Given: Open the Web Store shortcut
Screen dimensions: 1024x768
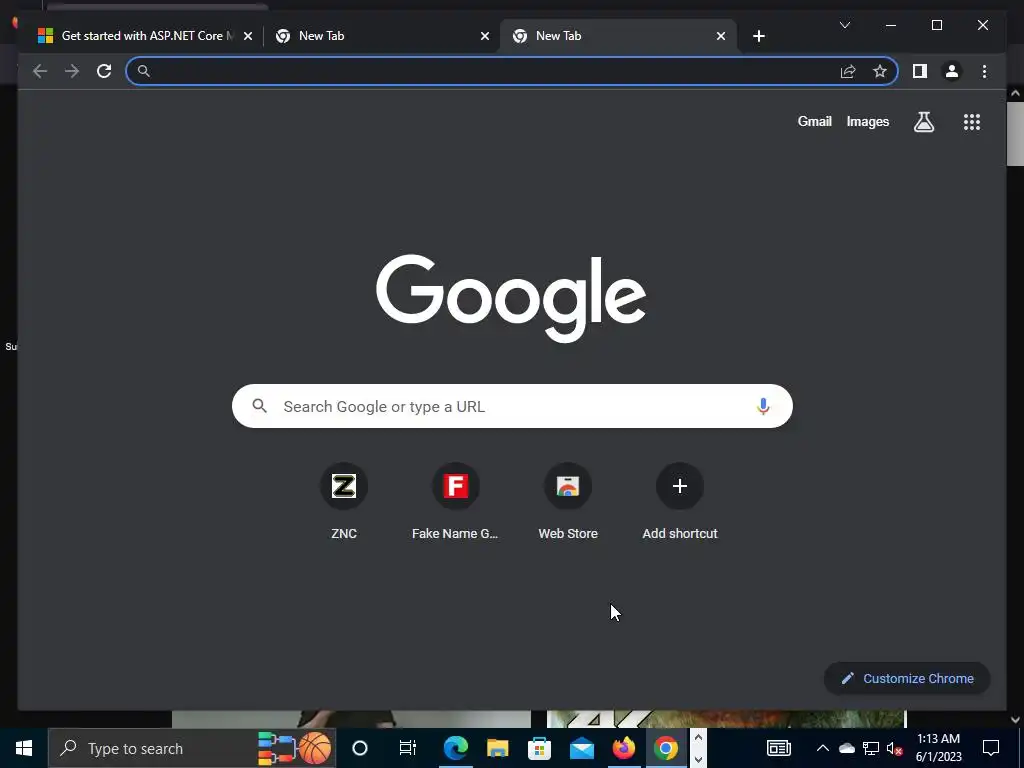Looking at the screenshot, I should click(568, 502).
